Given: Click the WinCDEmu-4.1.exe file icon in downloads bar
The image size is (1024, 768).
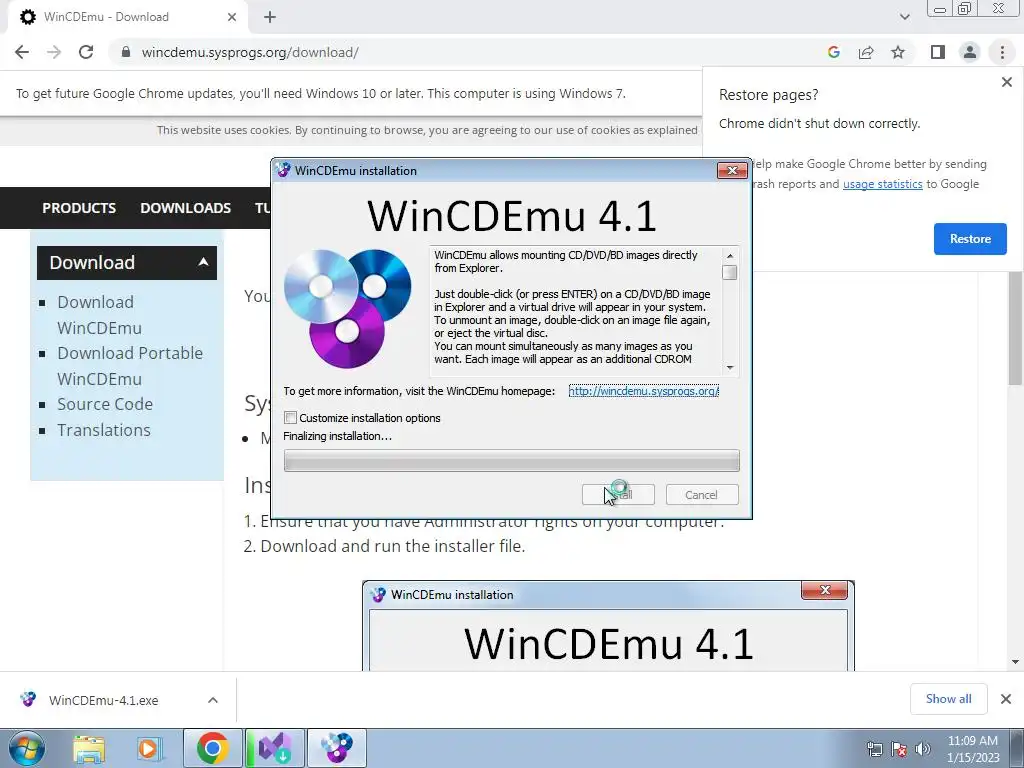Looking at the screenshot, I should pyautogui.click(x=28, y=699).
